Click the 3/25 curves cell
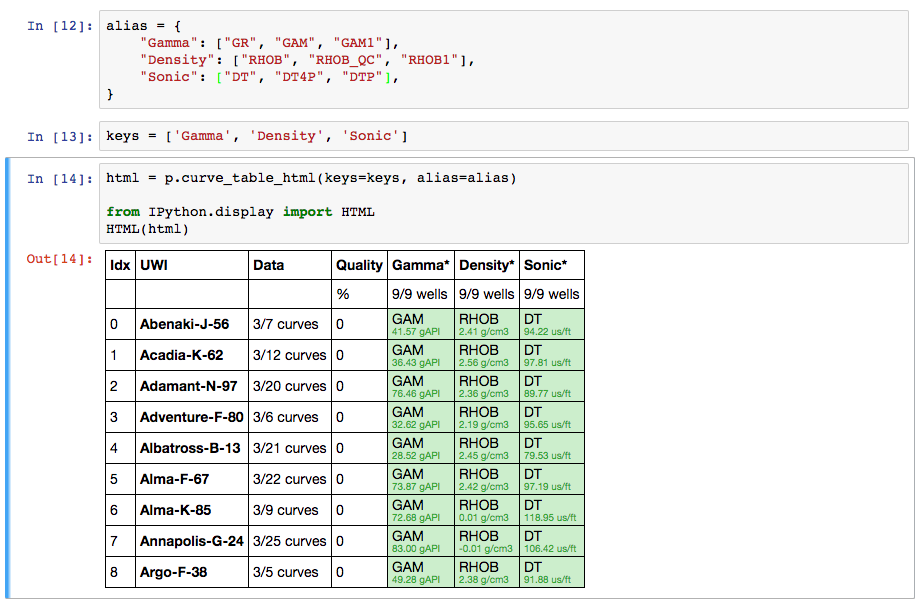The width and height of the screenshot is (919, 603). (290, 541)
